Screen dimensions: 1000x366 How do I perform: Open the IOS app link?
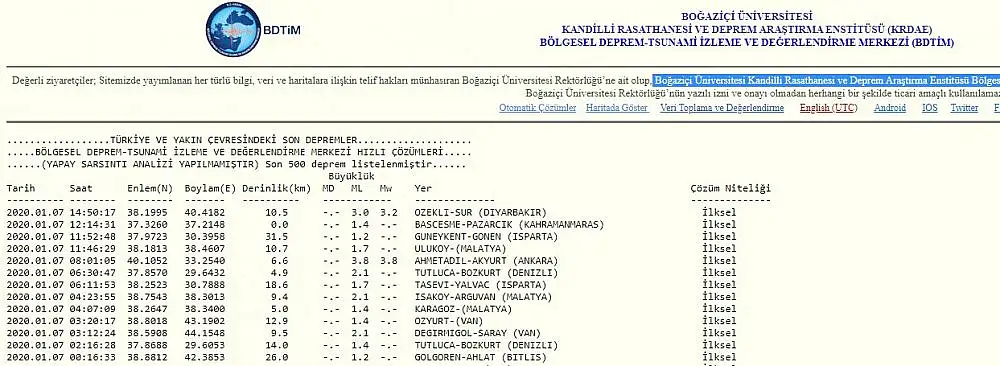click(930, 108)
